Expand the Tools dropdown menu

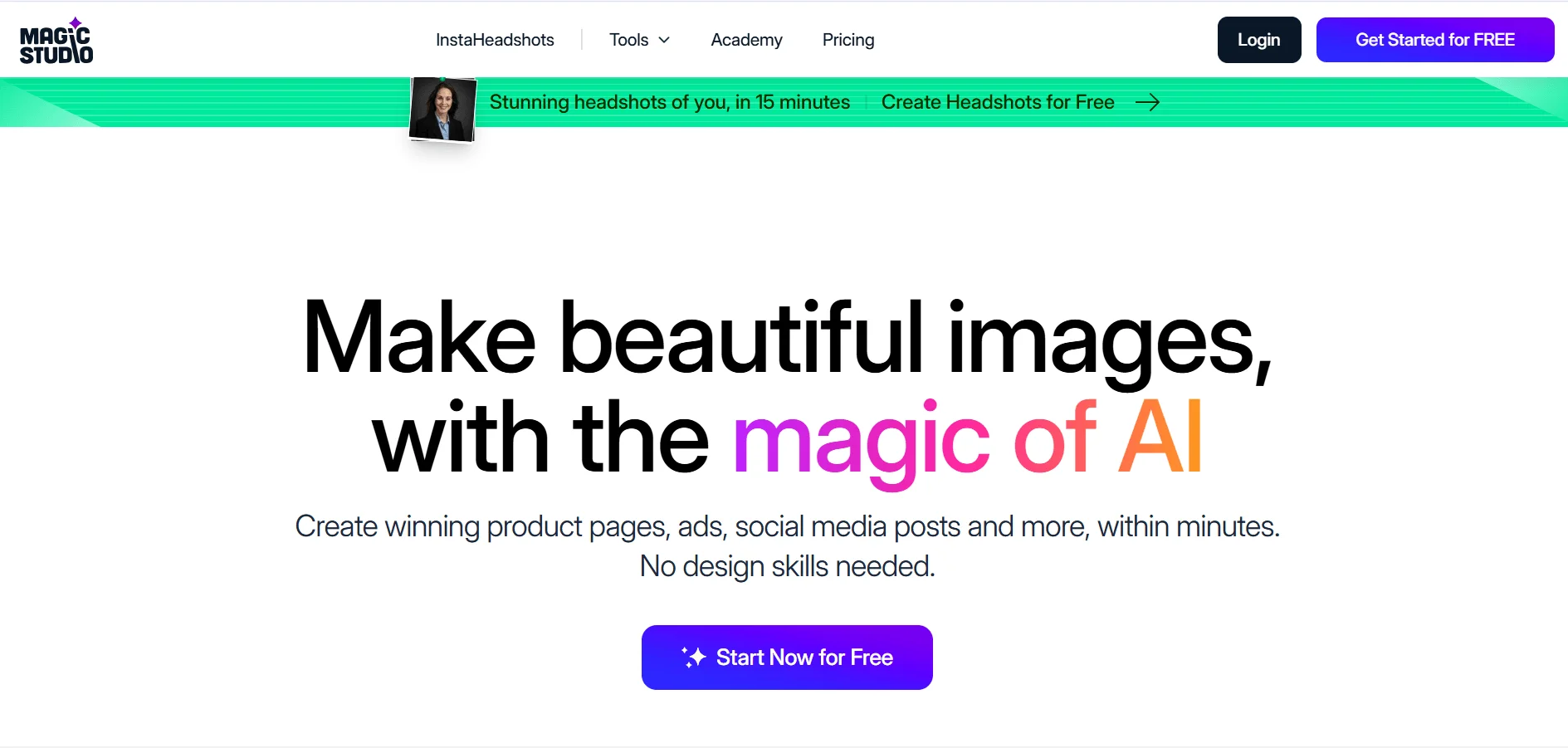[x=639, y=40]
